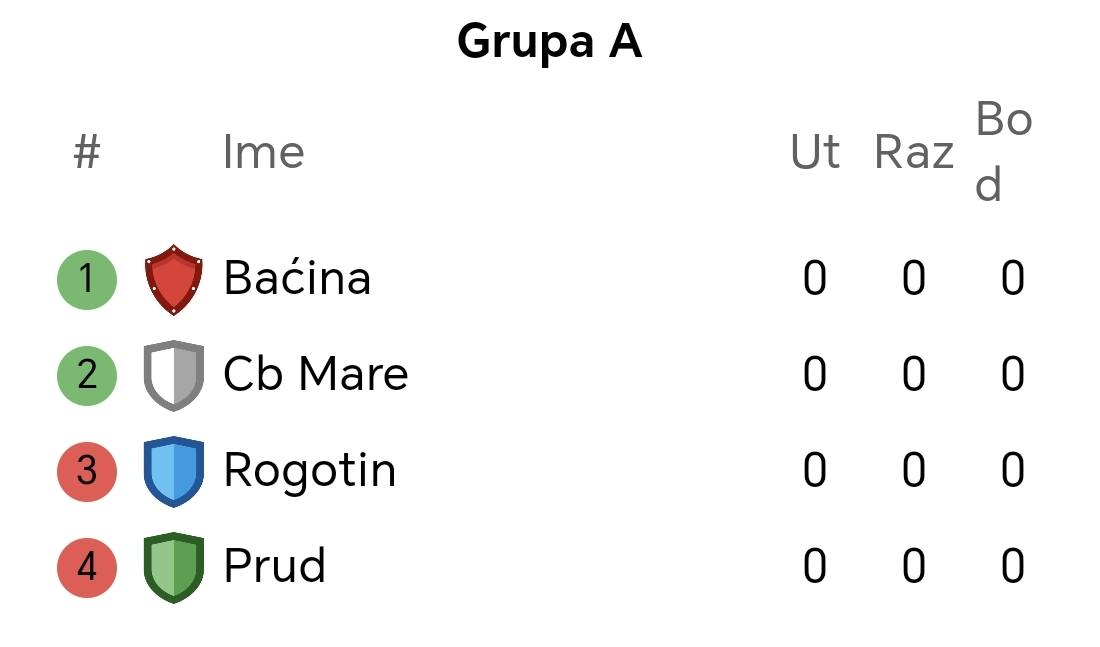Click the # rank column header
This screenshot has height=647, width=1100.
click(x=87, y=152)
